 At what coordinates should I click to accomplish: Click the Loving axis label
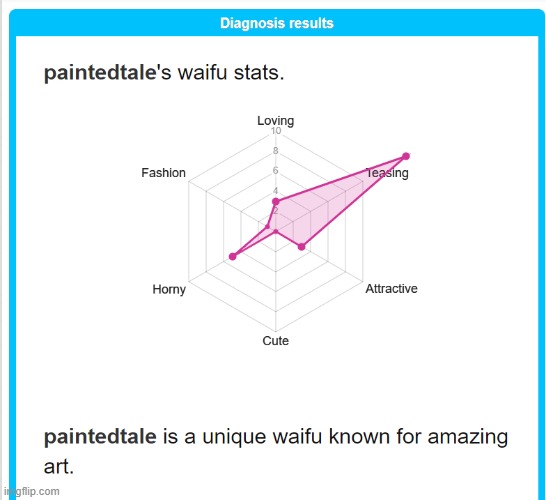[276, 121]
